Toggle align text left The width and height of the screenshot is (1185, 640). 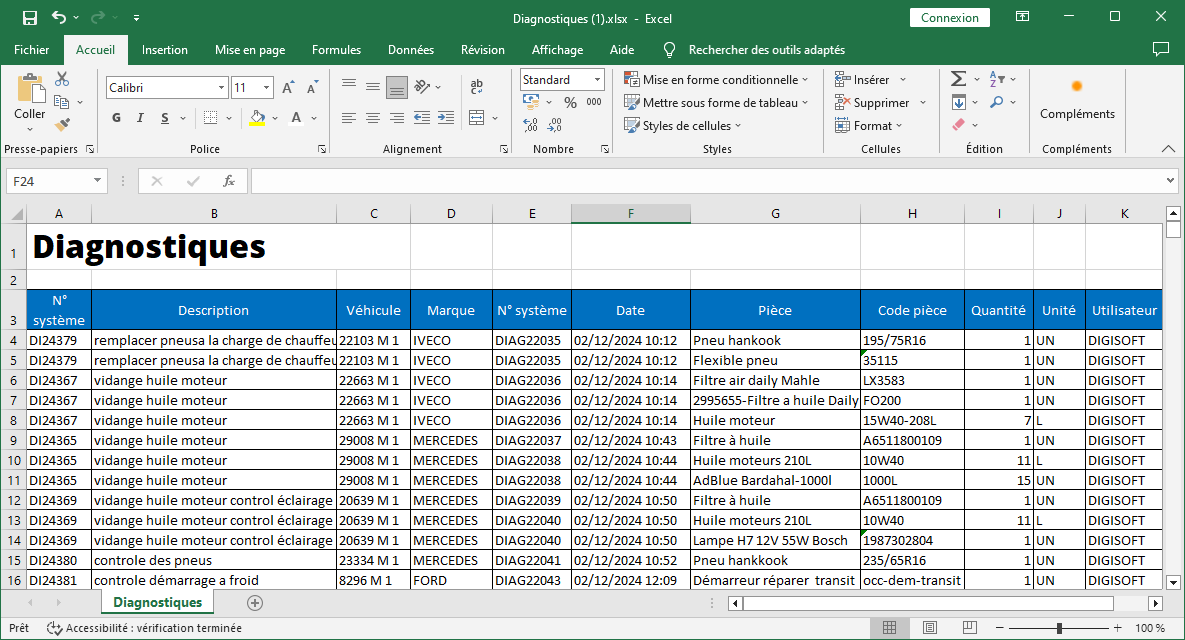pyautogui.click(x=348, y=118)
